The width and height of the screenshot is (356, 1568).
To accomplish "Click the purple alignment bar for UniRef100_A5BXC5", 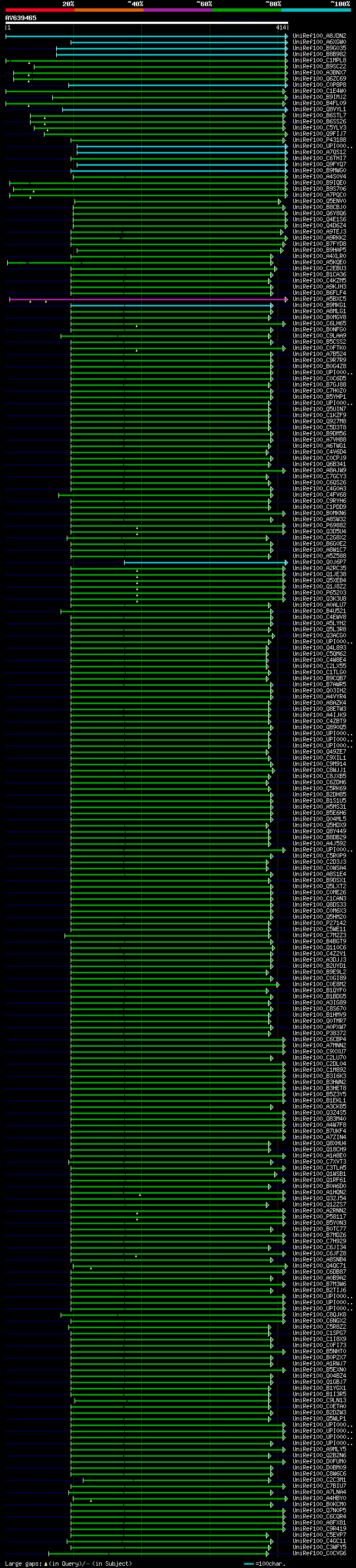I will click(149, 299).
